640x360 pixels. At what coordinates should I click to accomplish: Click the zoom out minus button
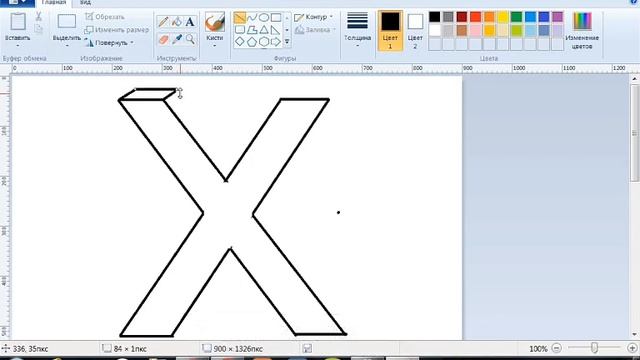556,348
